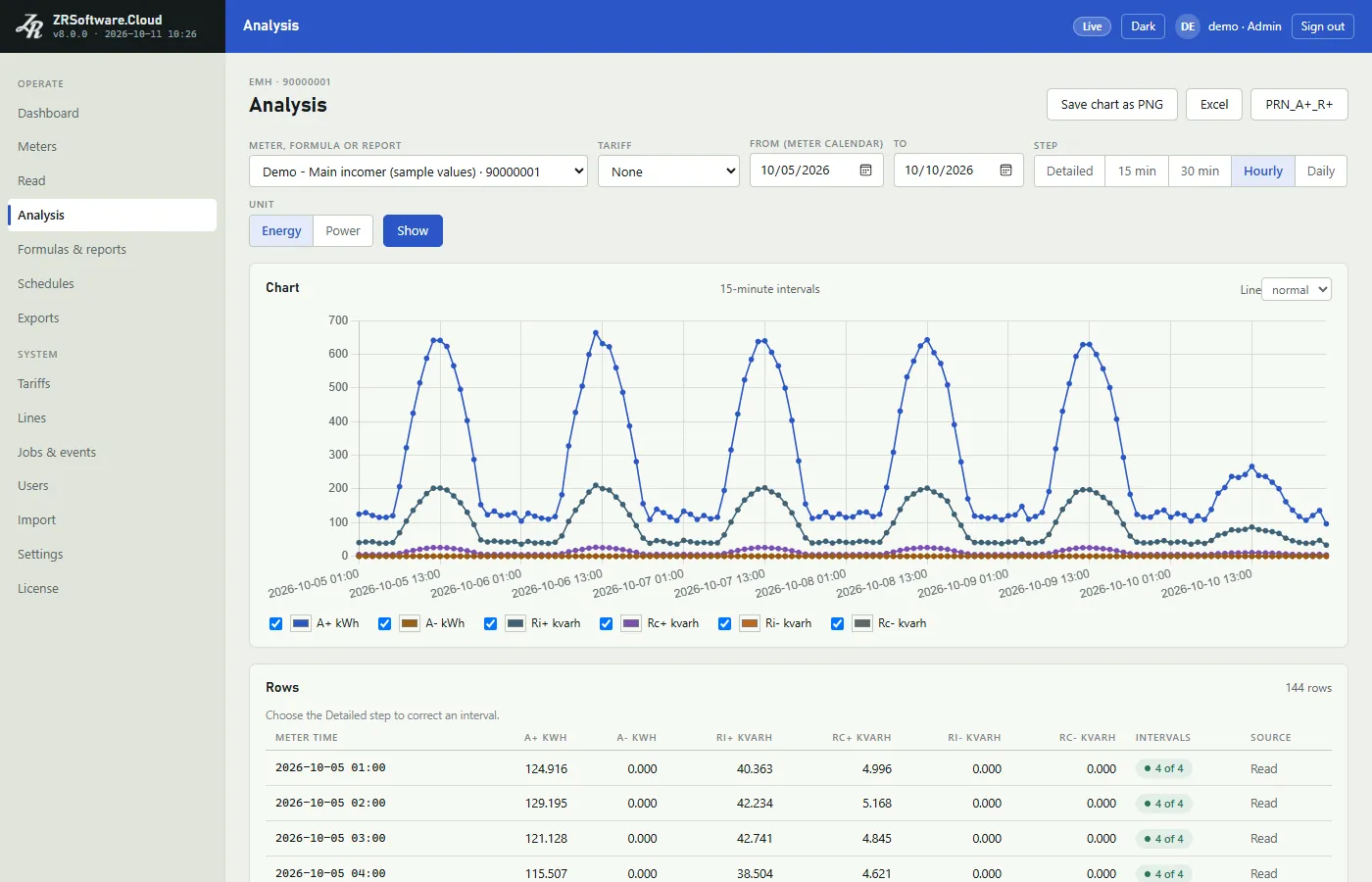Click Sign out

1322,26
